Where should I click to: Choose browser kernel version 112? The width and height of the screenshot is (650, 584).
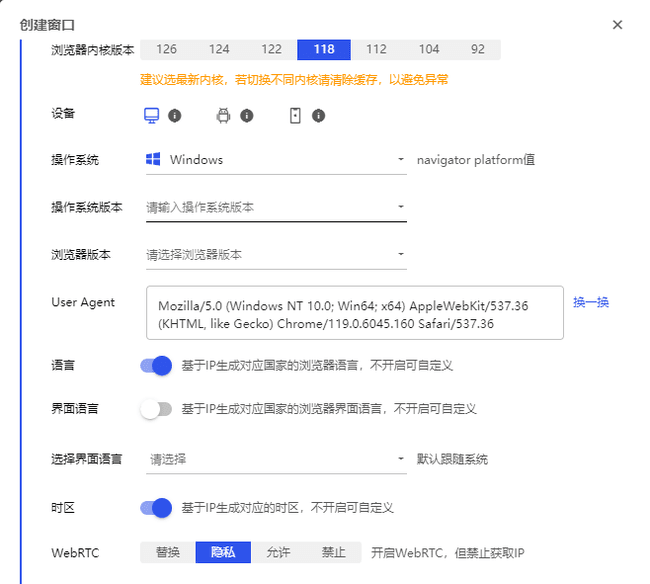pos(376,49)
